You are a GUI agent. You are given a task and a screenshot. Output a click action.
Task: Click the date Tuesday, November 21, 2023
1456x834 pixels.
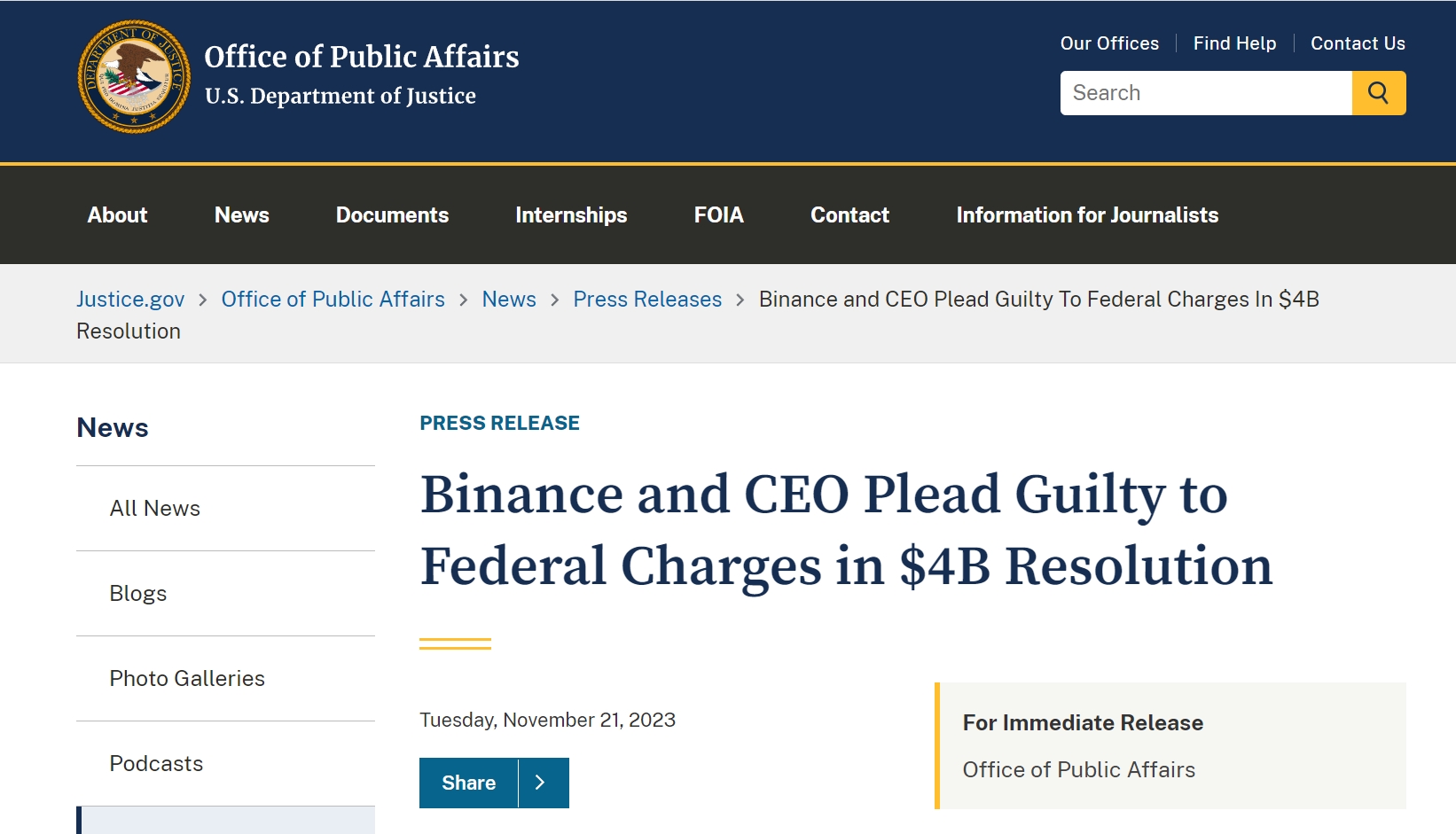point(547,720)
